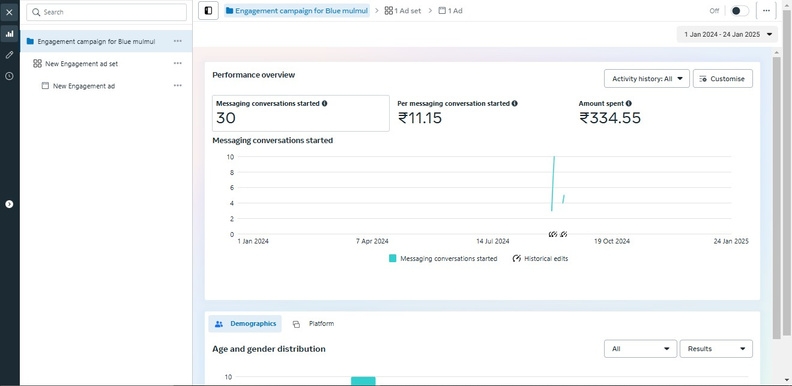This screenshot has height=386, width=792.
Task: Switch to the Platform tab
Action: click(x=313, y=324)
